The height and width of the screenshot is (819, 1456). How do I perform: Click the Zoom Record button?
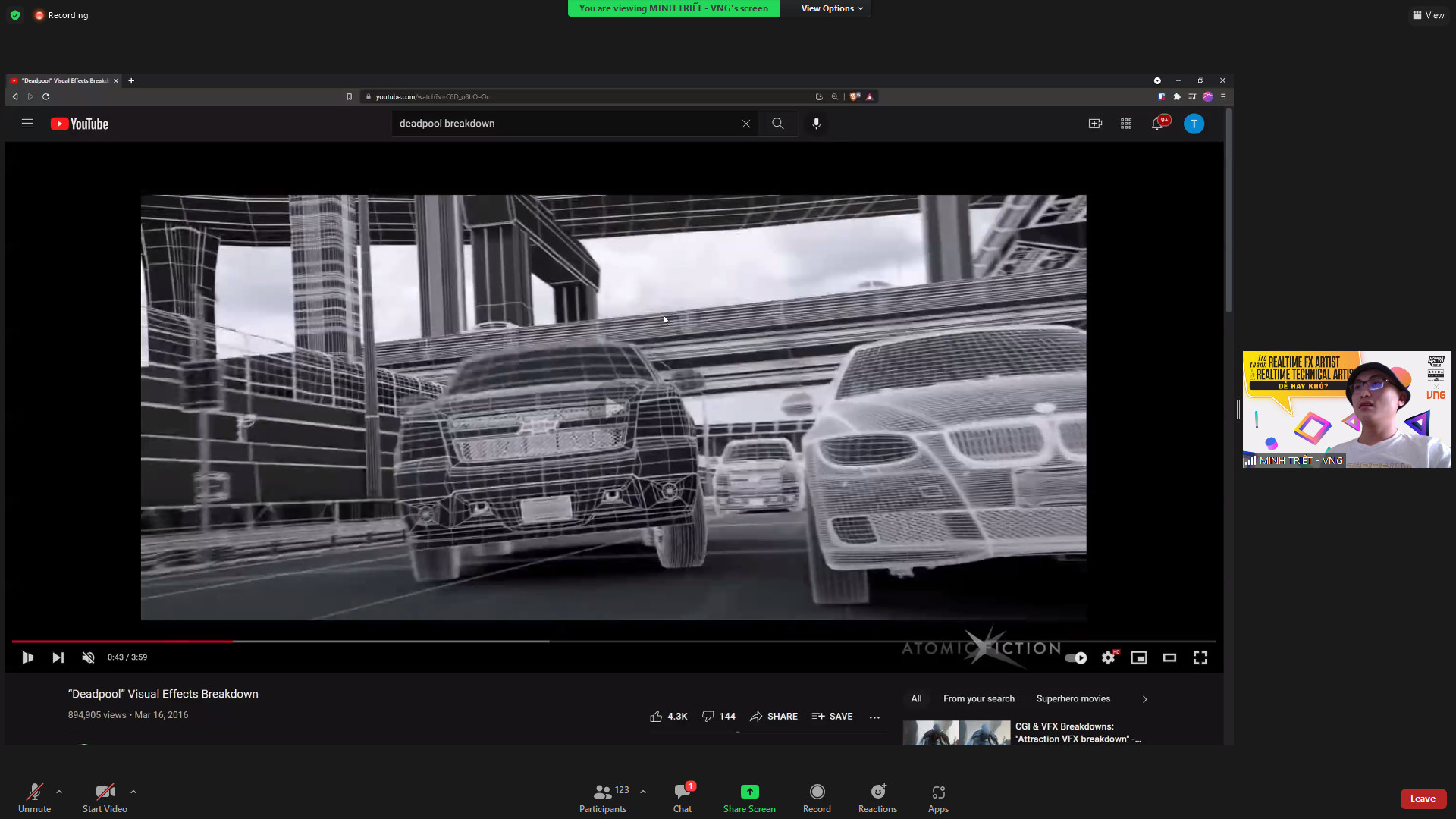pyautogui.click(x=817, y=799)
